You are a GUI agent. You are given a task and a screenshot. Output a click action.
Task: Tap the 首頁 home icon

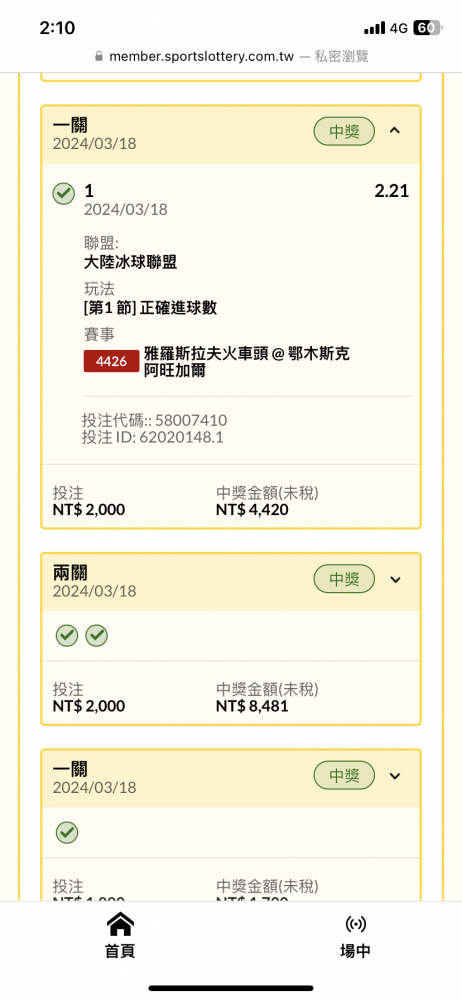point(120,923)
